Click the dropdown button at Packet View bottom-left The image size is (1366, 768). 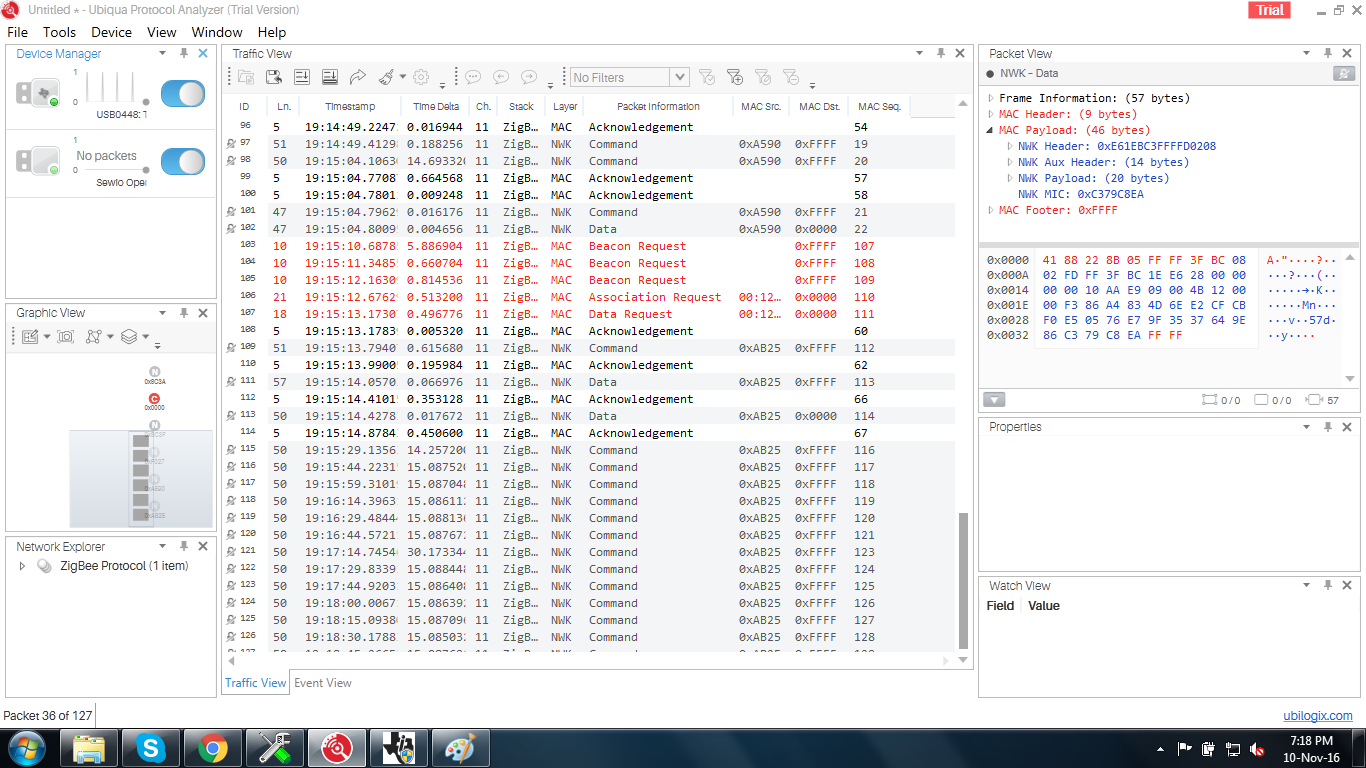click(x=994, y=400)
